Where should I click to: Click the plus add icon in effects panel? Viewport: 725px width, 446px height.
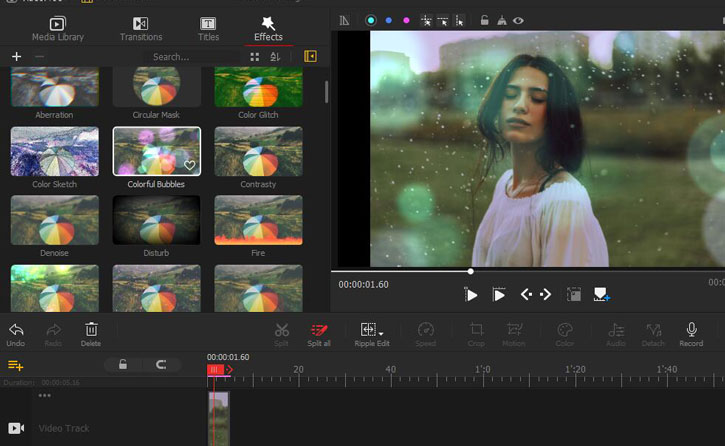pyautogui.click(x=17, y=56)
